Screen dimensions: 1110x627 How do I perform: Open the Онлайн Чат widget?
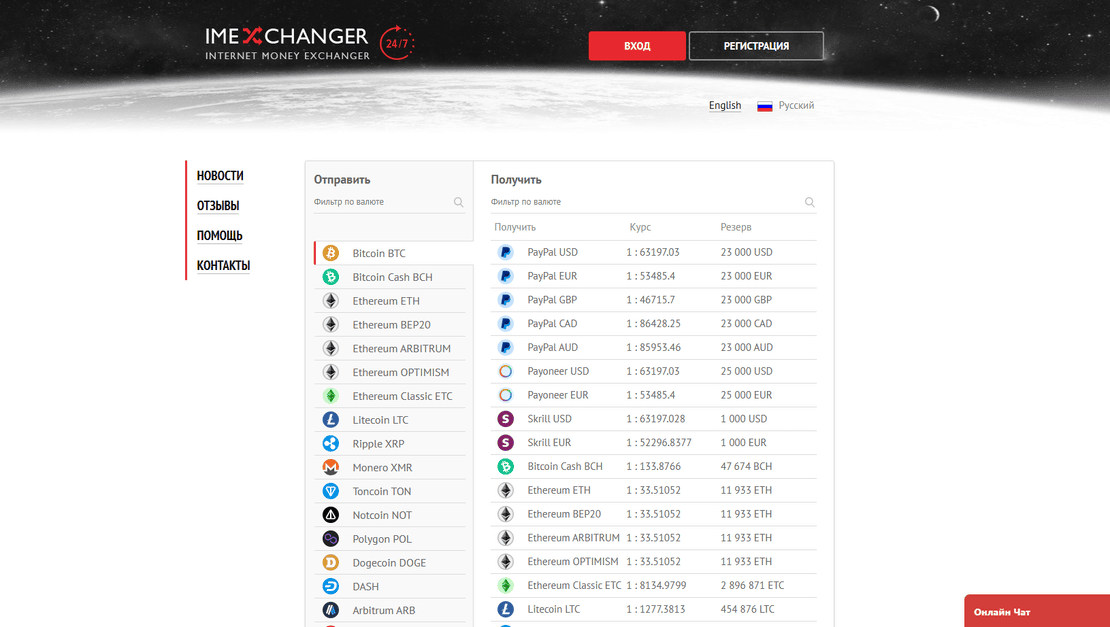tap(1036, 611)
